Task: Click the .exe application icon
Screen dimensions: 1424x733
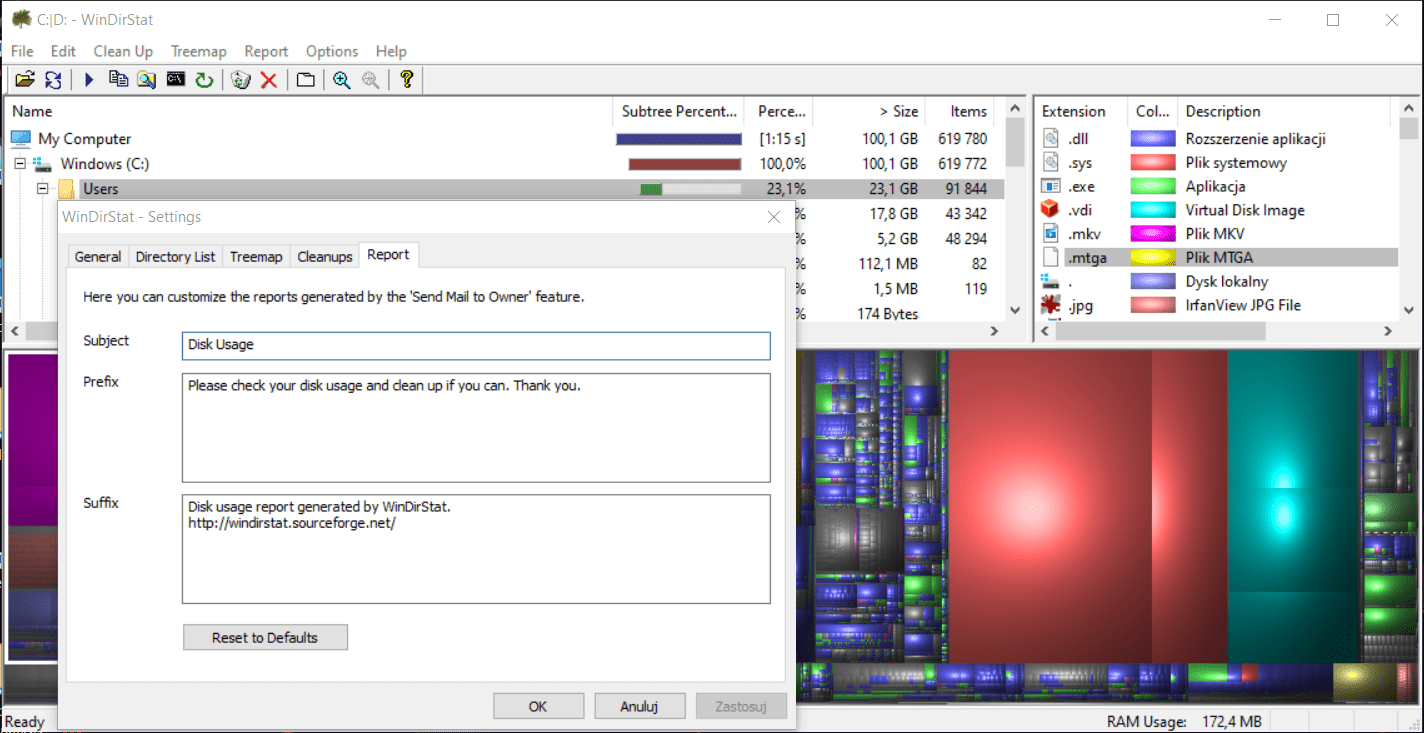Action: [x=1050, y=186]
